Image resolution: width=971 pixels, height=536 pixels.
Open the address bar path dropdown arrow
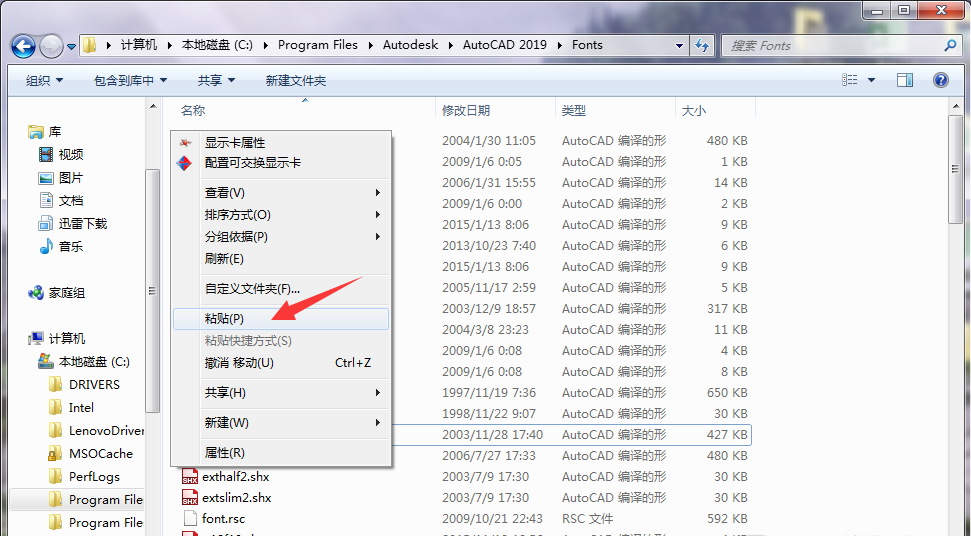point(679,45)
